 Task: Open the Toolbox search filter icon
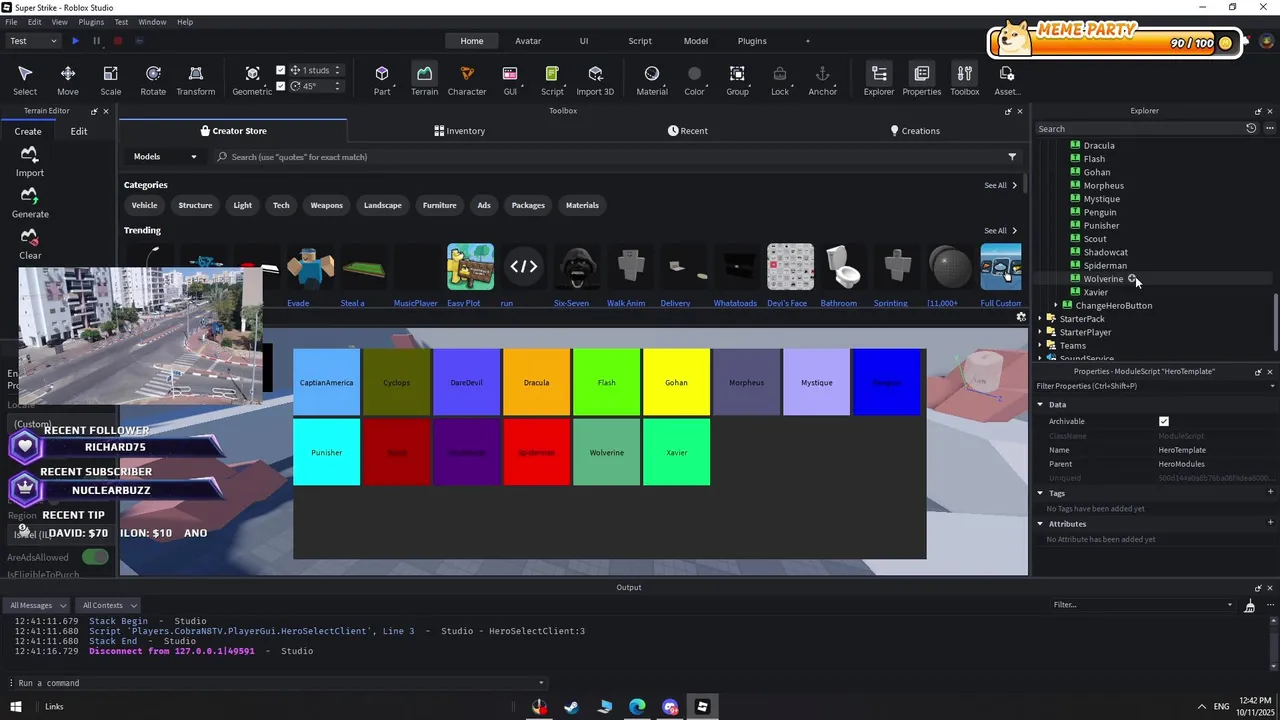tap(1012, 157)
